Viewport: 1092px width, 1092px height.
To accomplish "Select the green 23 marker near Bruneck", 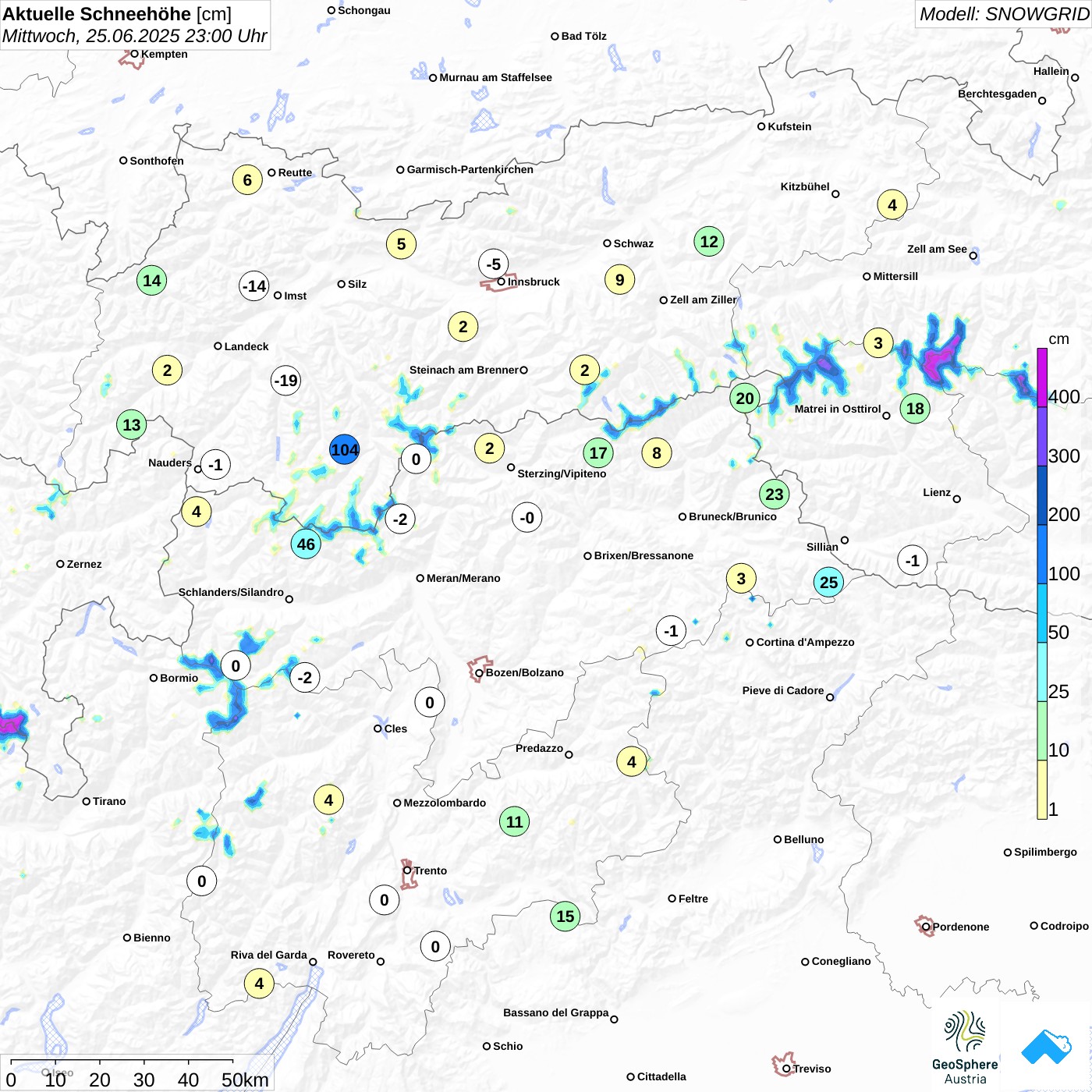I will coord(774,494).
